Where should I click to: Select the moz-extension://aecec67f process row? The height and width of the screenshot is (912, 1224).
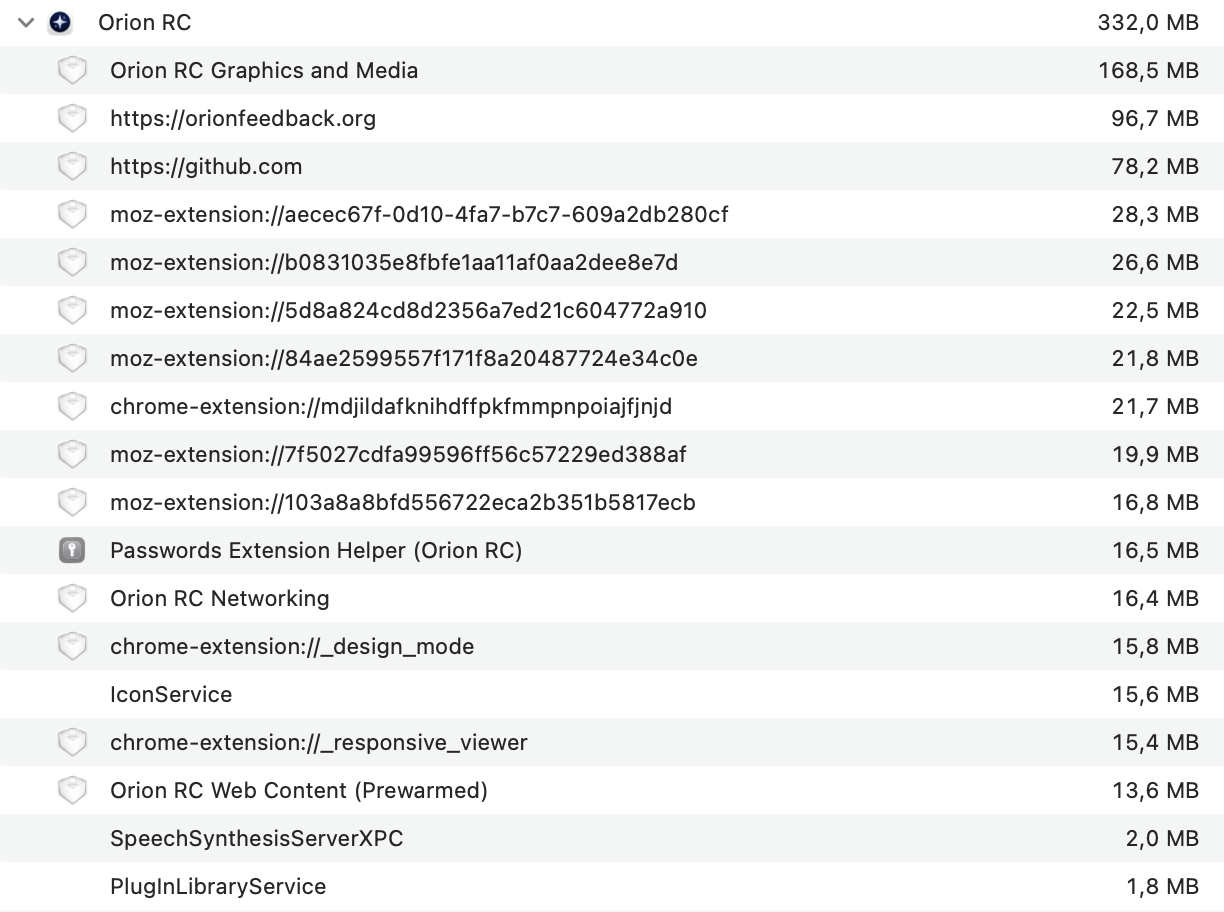419,214
